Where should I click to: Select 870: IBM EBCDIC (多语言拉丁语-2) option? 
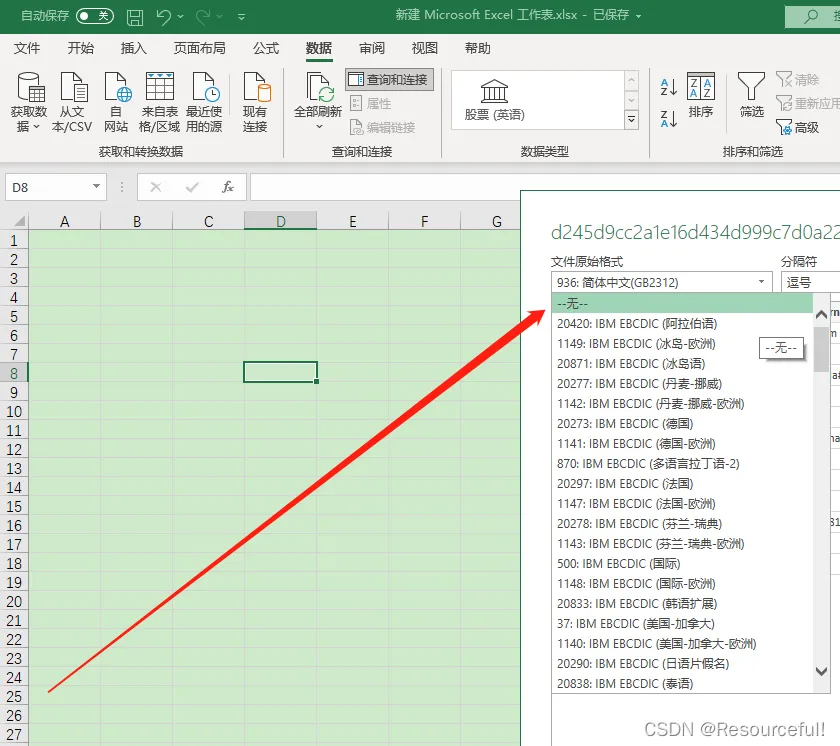pos(682,464)
